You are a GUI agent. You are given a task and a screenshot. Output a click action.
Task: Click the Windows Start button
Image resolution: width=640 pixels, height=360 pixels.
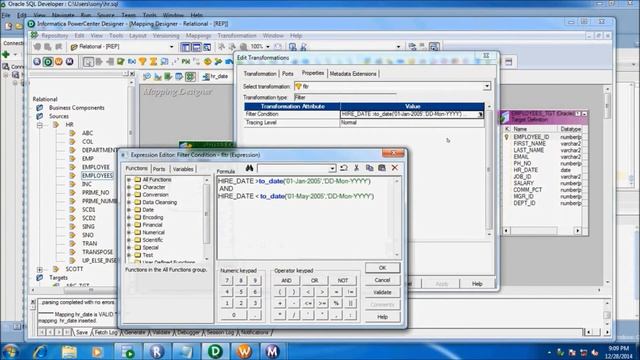click(10, 351)
